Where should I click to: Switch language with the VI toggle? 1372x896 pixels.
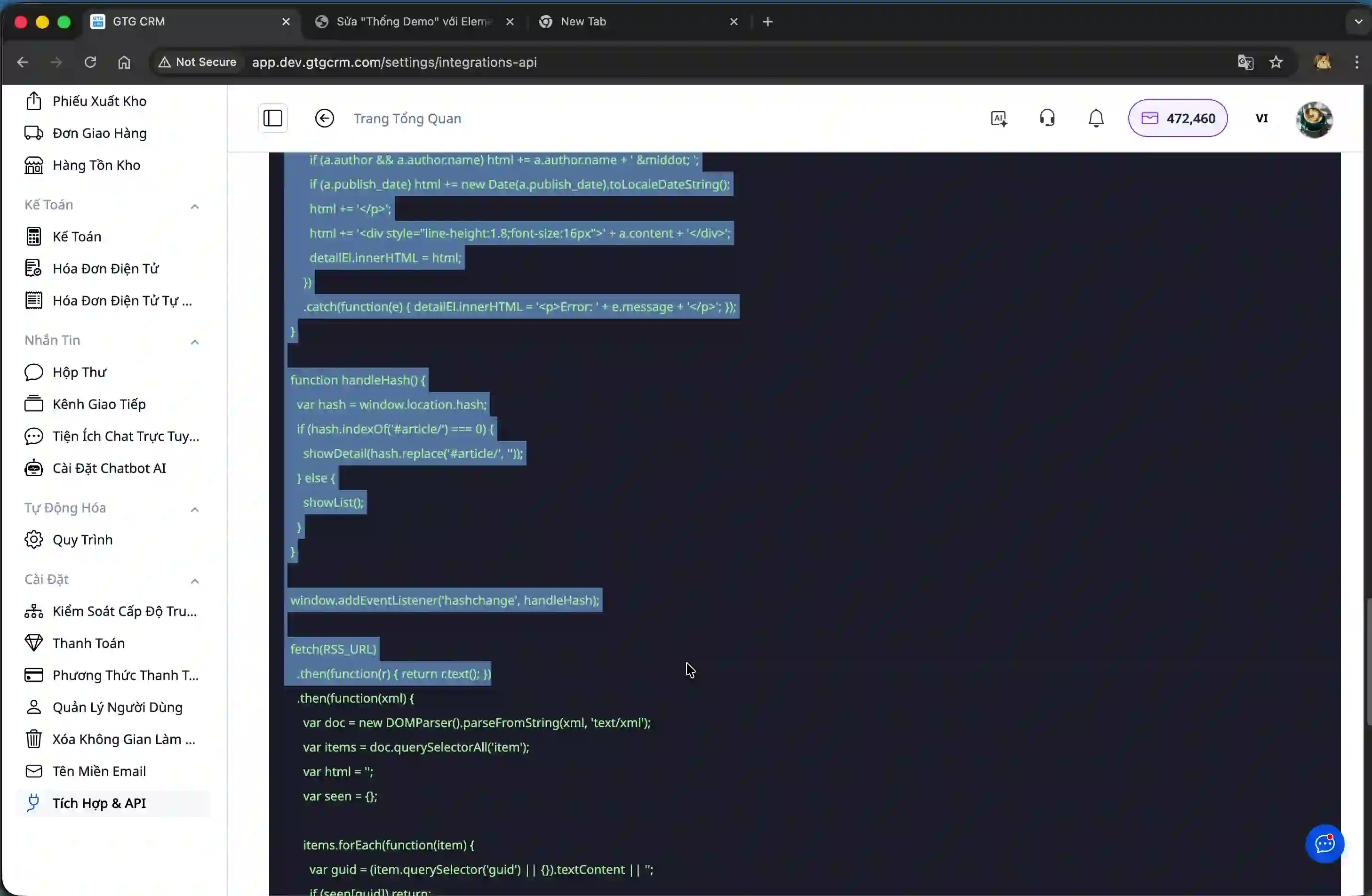point(1262,118)
